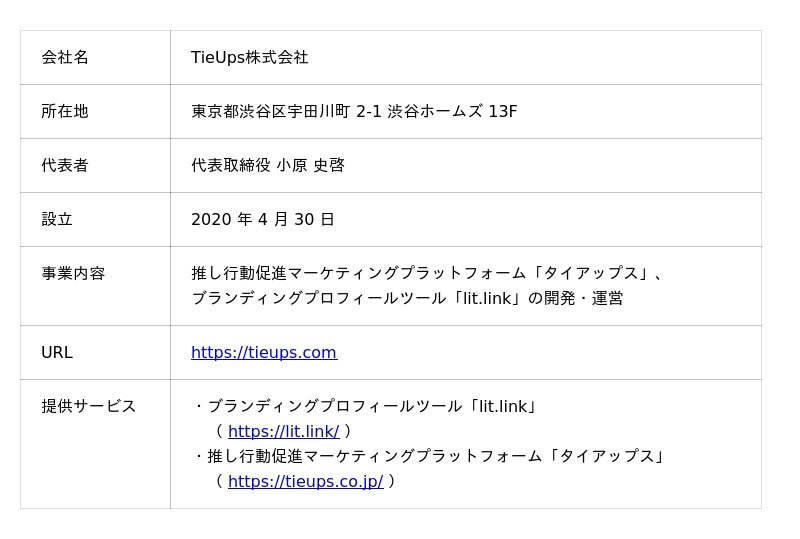Click the founding date 2020 年 4 月 30 日
Image resolution: width=800 pixels, height=539 pixels.
coord(263,219)
